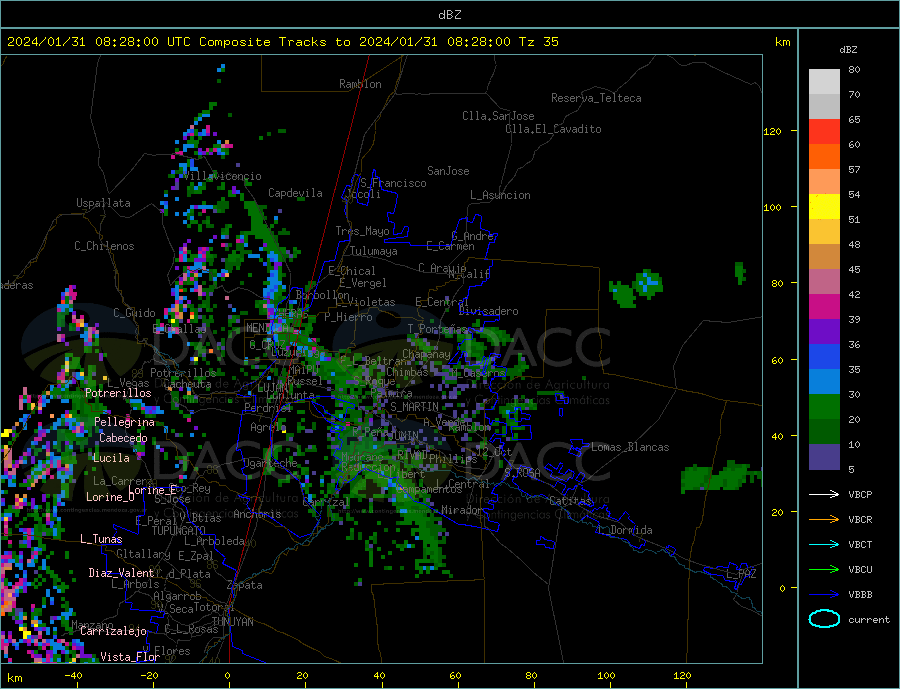Click the Ramblon location label

[x=360, y=84]
